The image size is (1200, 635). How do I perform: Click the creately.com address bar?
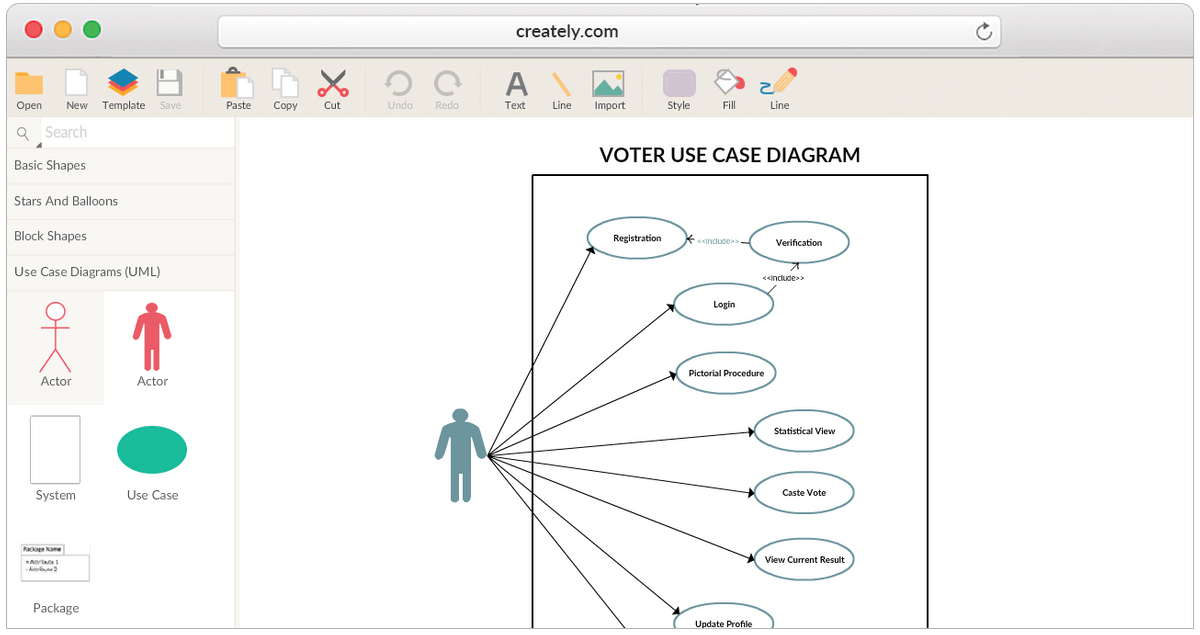[x=609, y=32]
